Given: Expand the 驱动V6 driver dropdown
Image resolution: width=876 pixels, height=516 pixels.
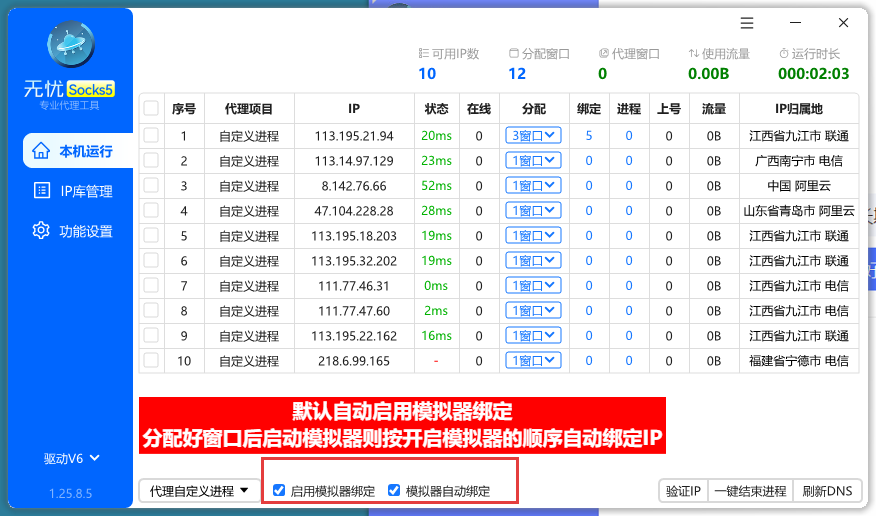Looking at the screenshot, I should click(72, 459).
